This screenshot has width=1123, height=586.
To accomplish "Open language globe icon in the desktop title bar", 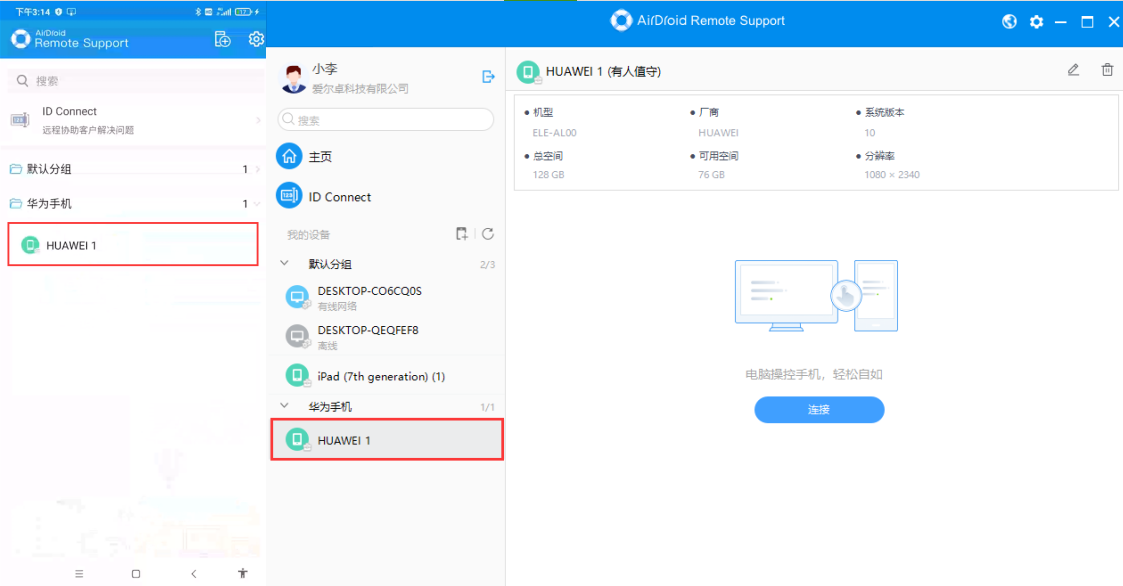I will click(x=1009, y=21).
